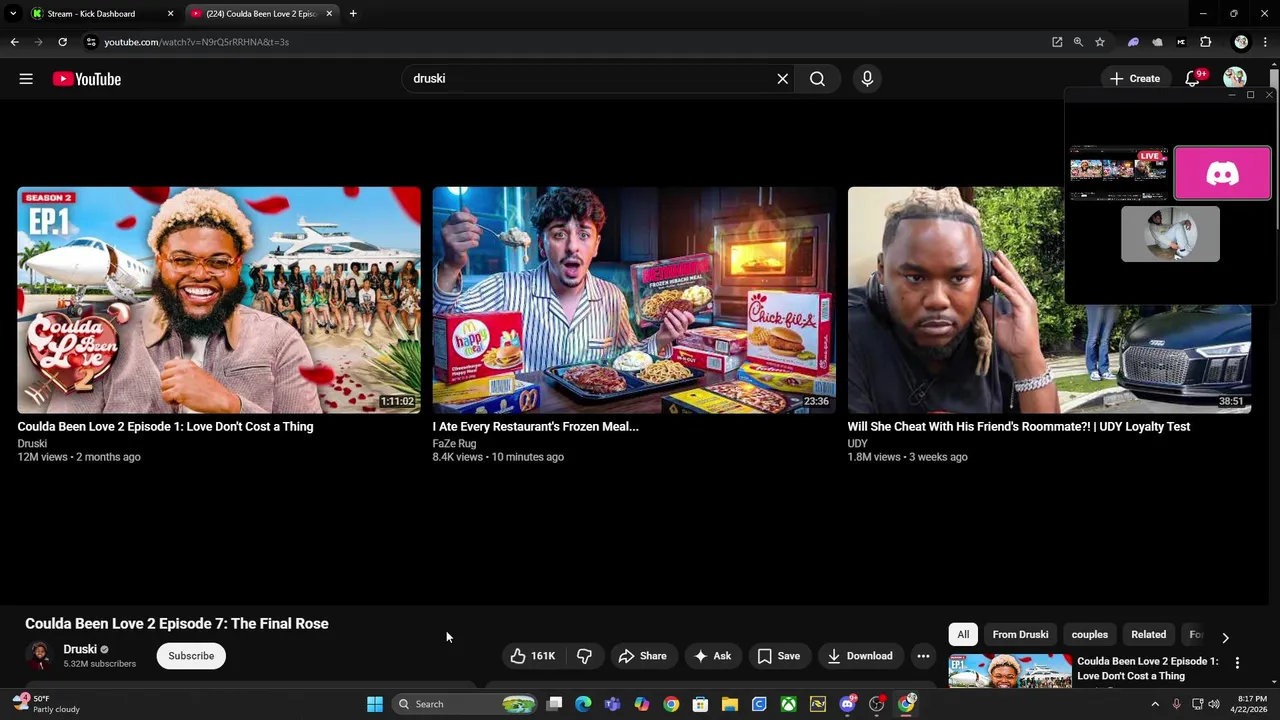Image resolution: width=1280 pixels, height=720 pixels.
Task: Open the Extensions puzzle icon
Action: coord(1206,42)
